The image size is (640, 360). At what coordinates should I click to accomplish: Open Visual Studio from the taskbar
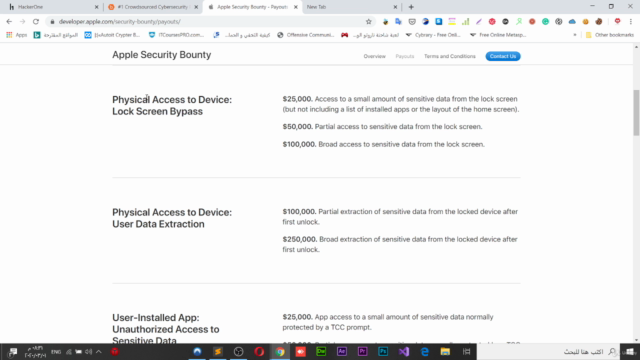pyautogui.click(x=404, y=352)
